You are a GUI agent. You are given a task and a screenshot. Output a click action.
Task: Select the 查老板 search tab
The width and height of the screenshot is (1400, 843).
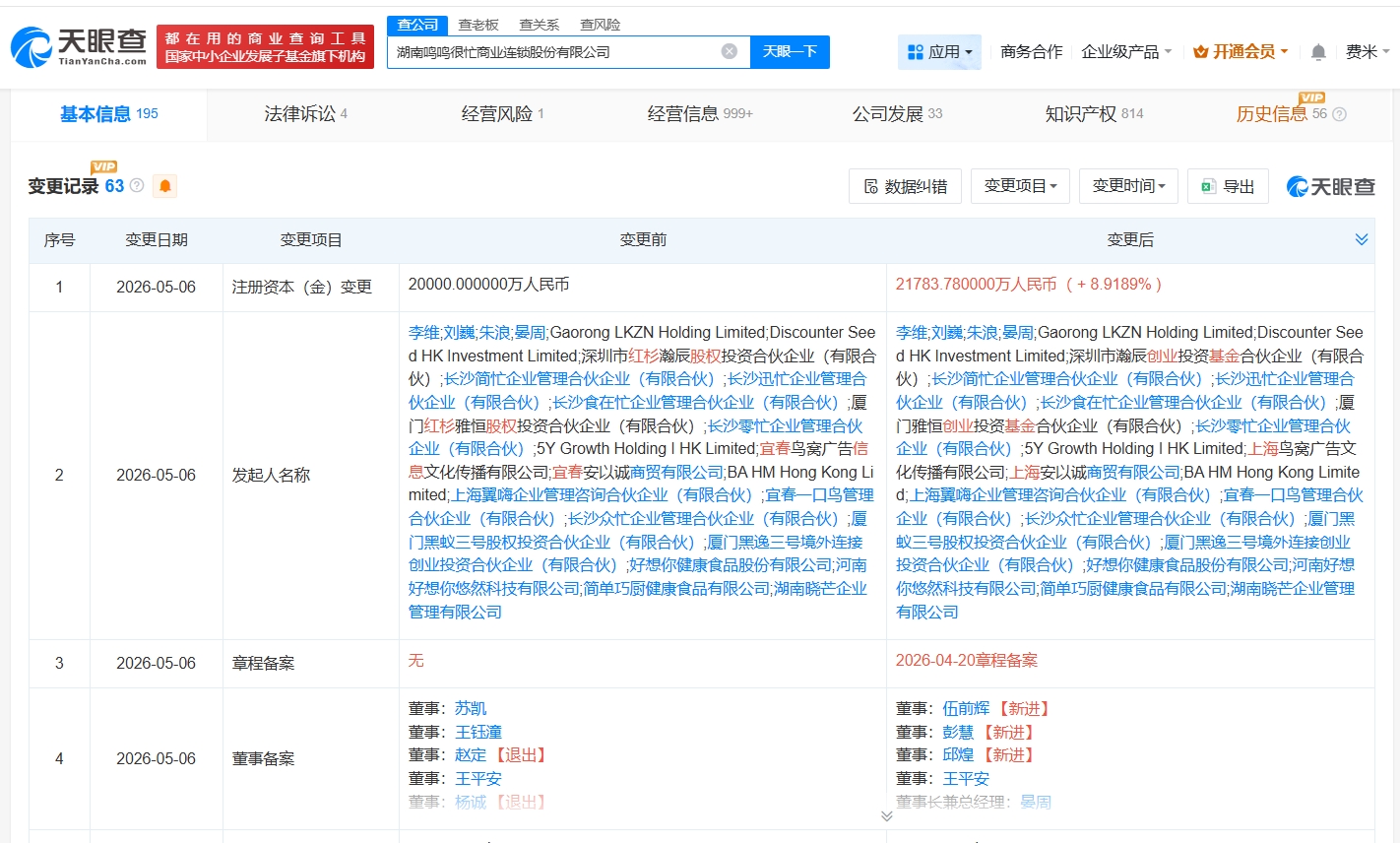point(478,25)
